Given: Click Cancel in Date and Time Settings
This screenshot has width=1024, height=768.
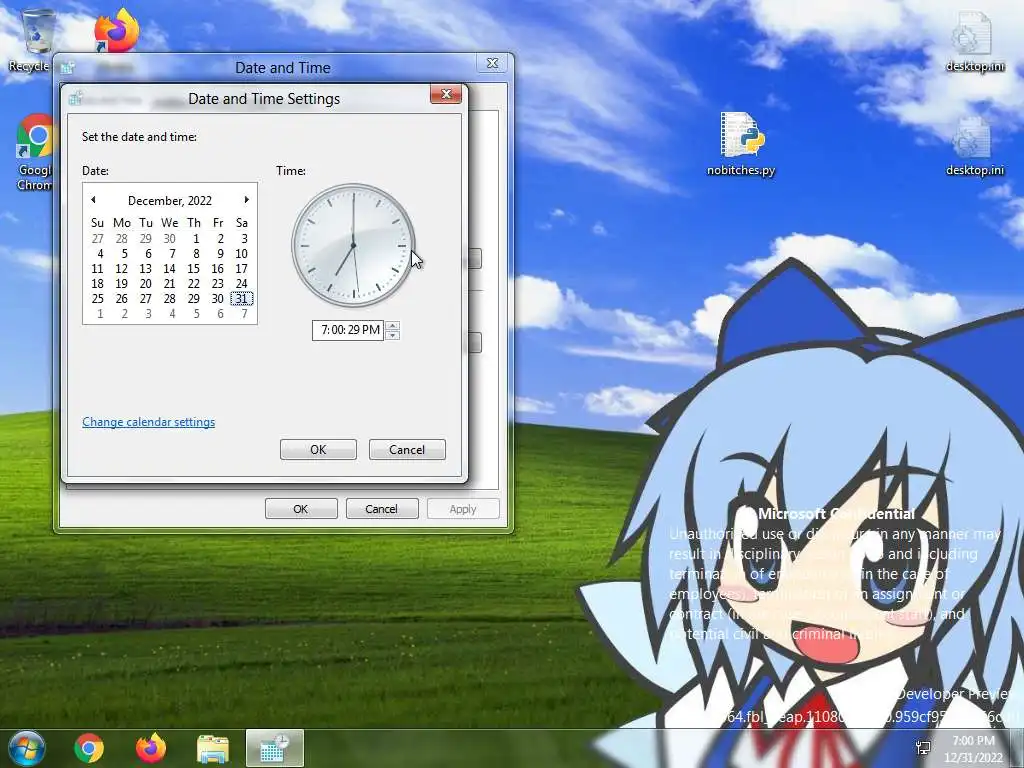Looking at the screenshot, I should [x=407, y=449].
